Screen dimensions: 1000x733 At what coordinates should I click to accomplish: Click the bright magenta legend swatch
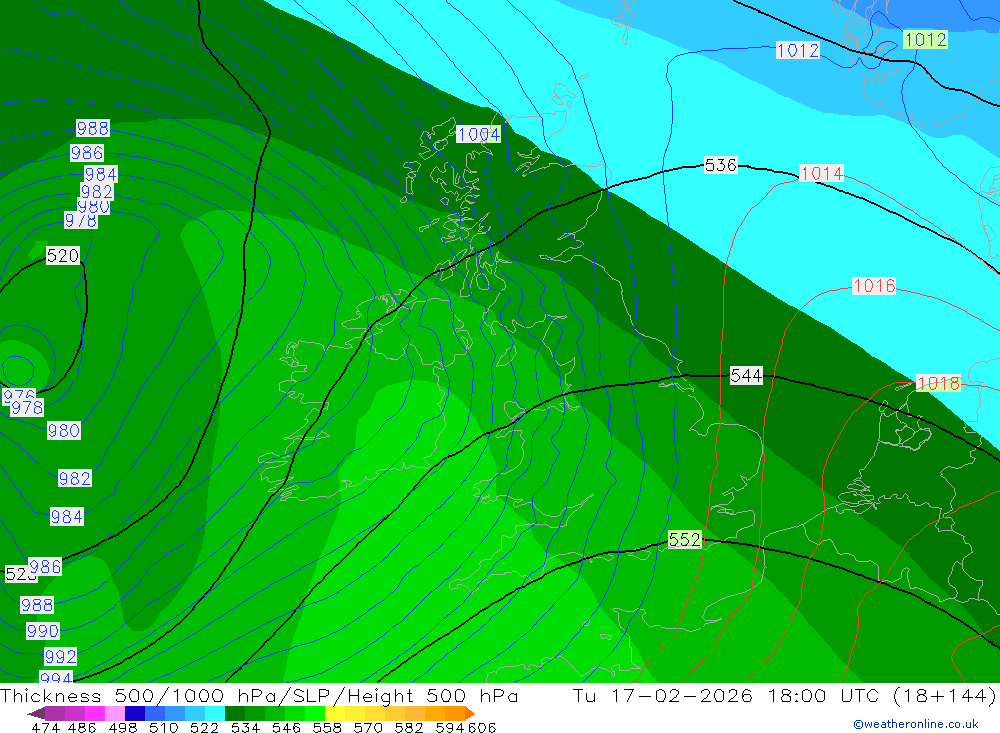(95, 713)
